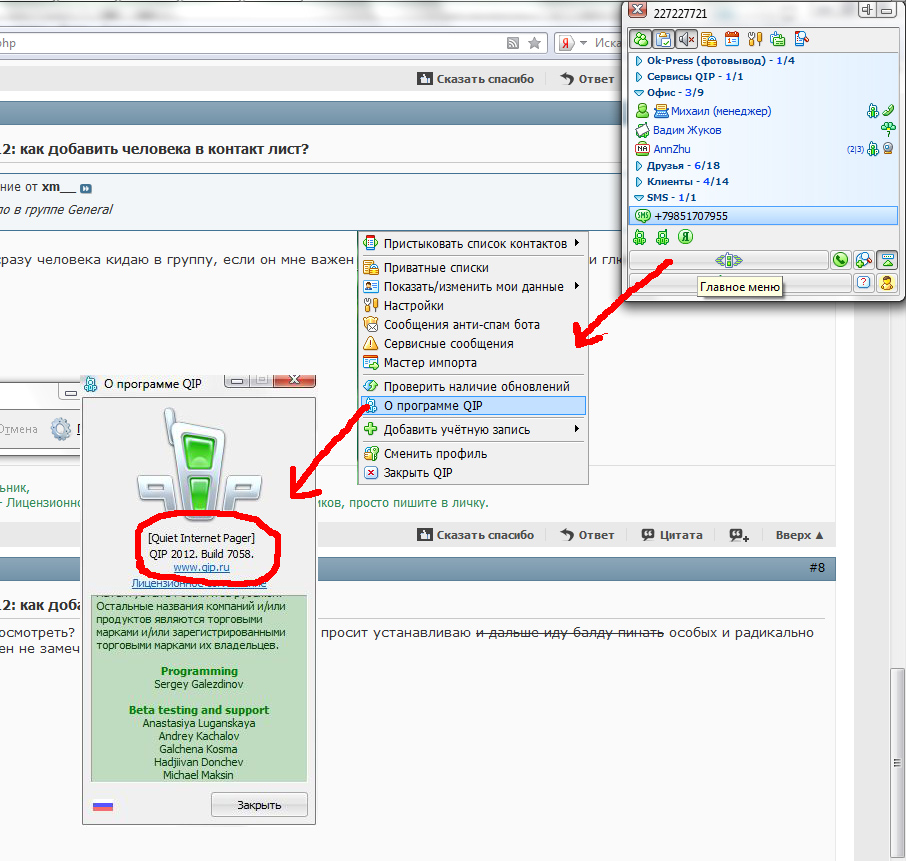Select О программе QIP menu item
The height and width of the screenshot is (861, 906).
[472, 406]
